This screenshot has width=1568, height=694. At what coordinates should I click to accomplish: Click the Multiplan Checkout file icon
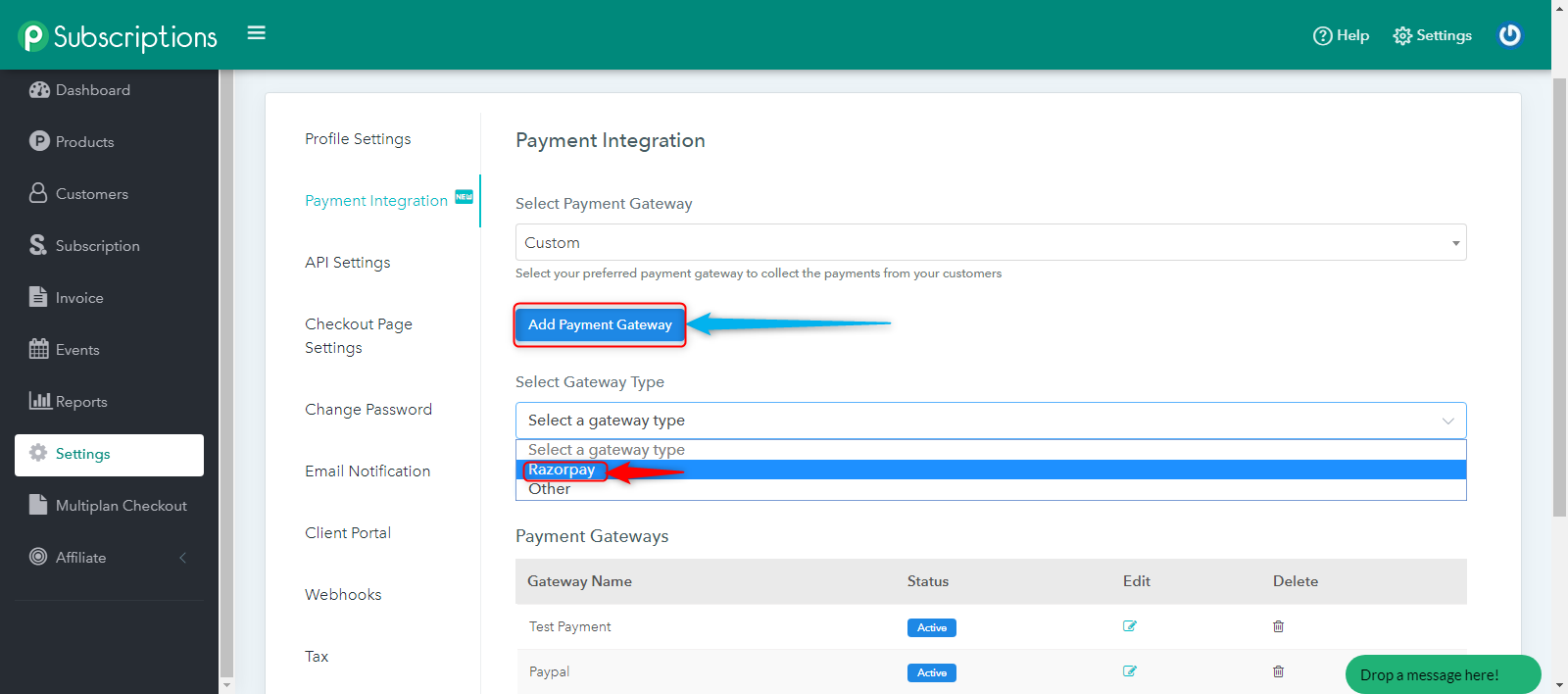pyautogui.click(x=38, y=505)
